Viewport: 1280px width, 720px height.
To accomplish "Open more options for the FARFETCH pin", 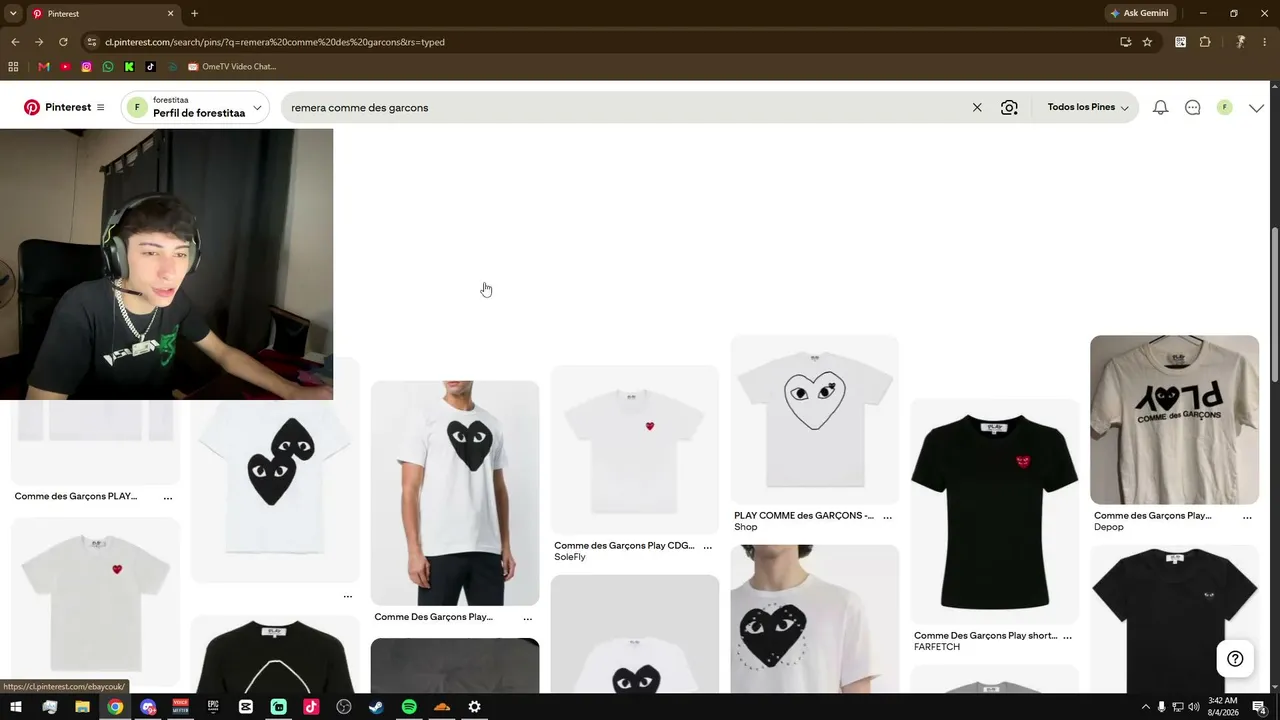I will pos(1068,637).
